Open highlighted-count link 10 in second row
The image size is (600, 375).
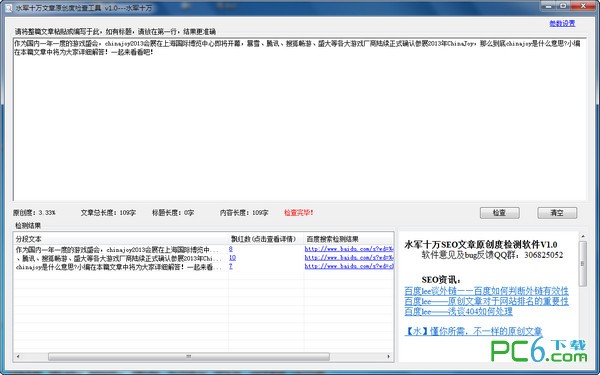[232, 258]
